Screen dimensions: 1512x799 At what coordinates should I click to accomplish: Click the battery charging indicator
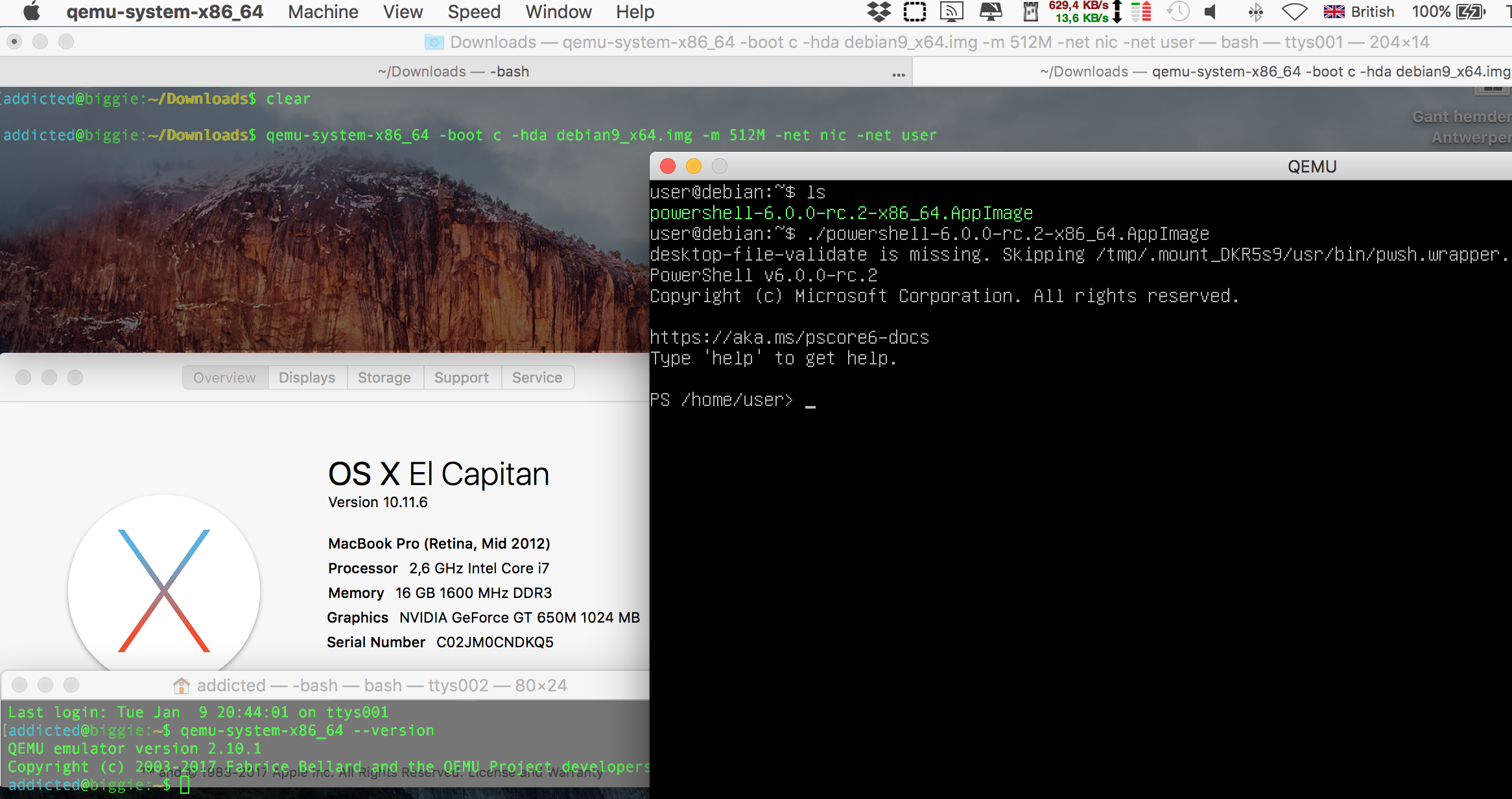[1470, 12]
